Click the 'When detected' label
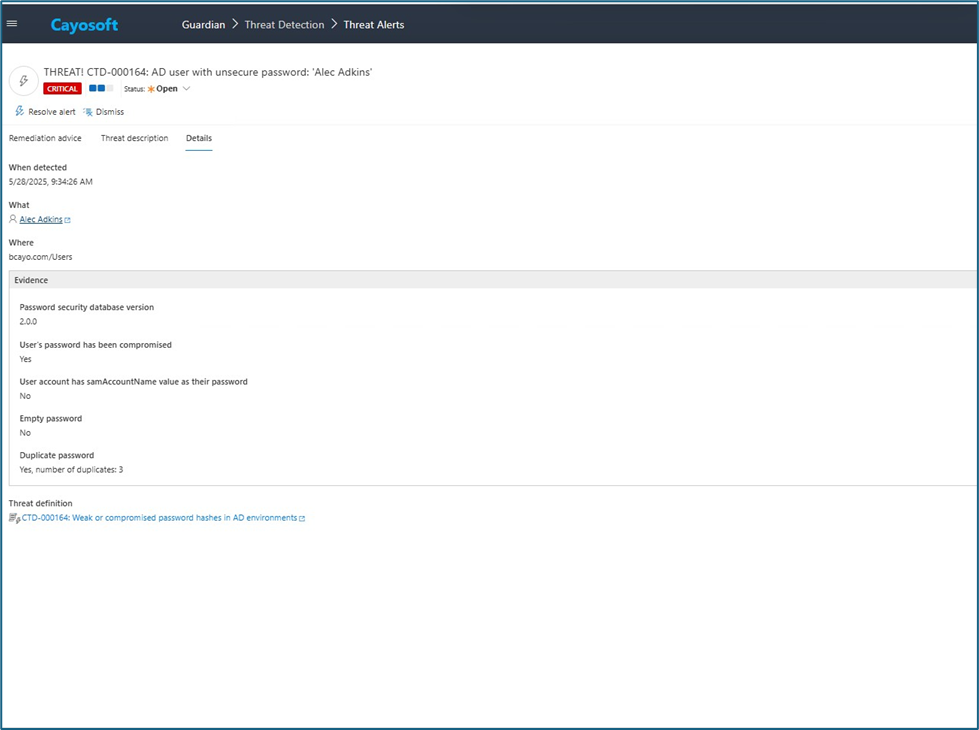The width and height of the screenshot is (979, 730). (x=37, y=167)
